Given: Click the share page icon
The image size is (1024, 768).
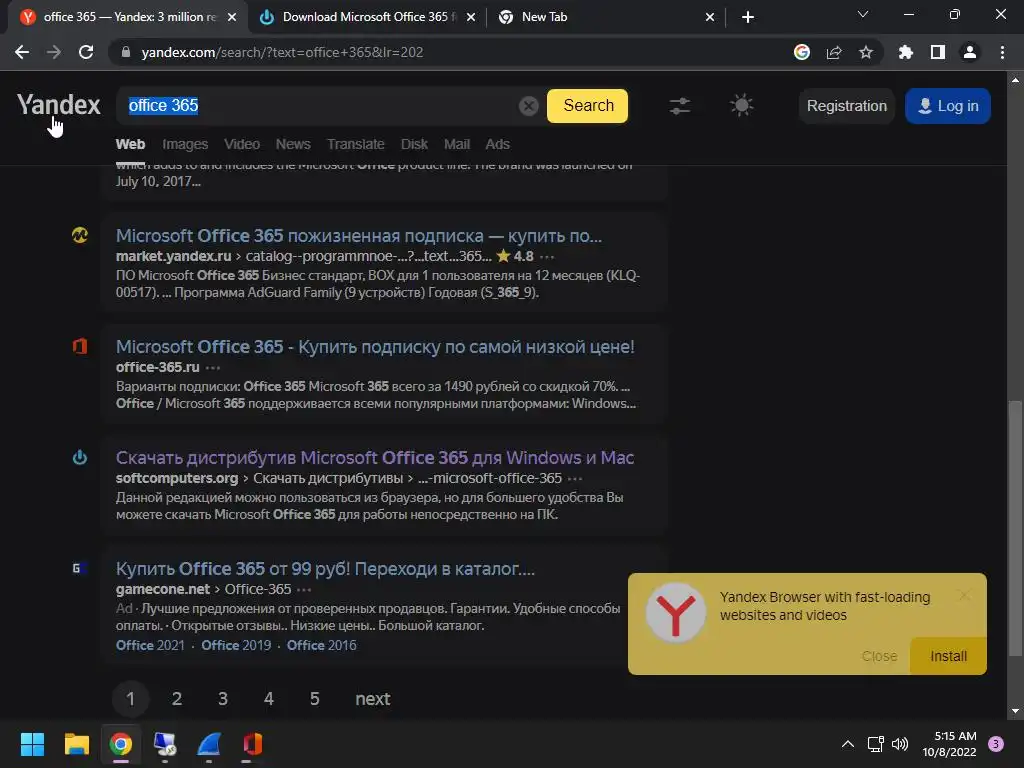Looking at the screenshot, I should click(x=834, y=52).
